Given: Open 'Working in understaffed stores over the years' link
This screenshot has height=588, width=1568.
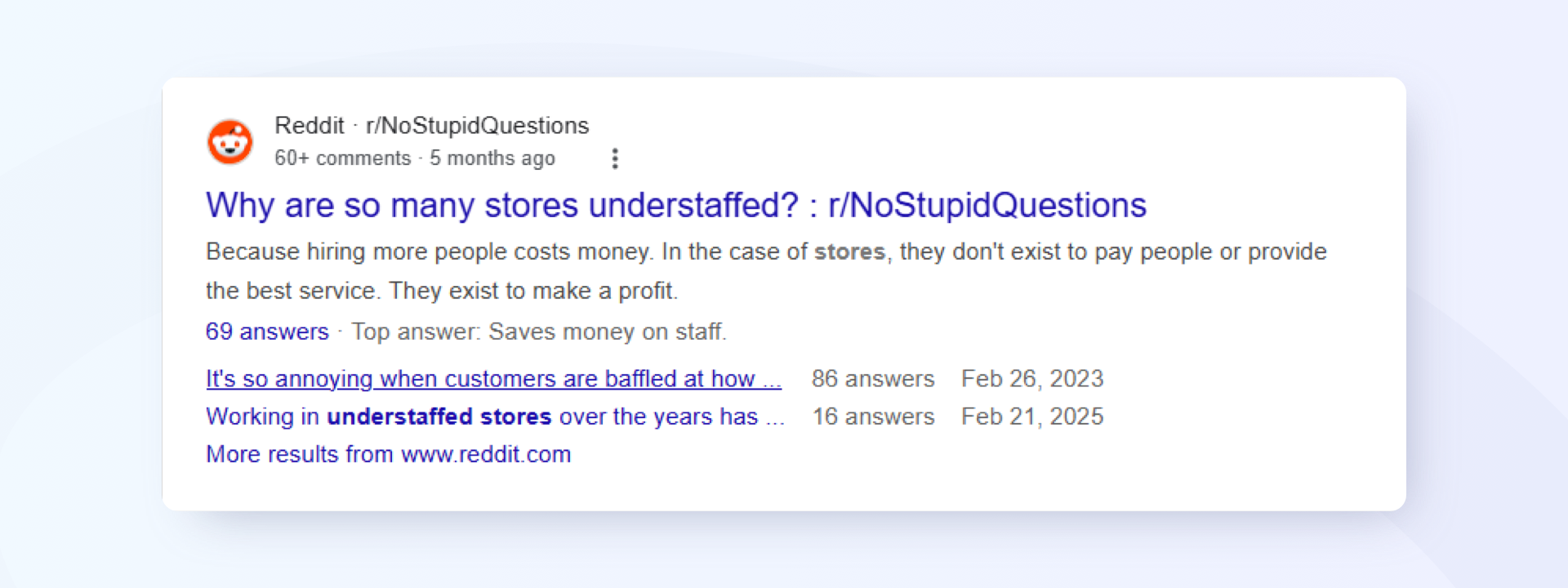Looking at the screenshot, I should pos(495,416).
